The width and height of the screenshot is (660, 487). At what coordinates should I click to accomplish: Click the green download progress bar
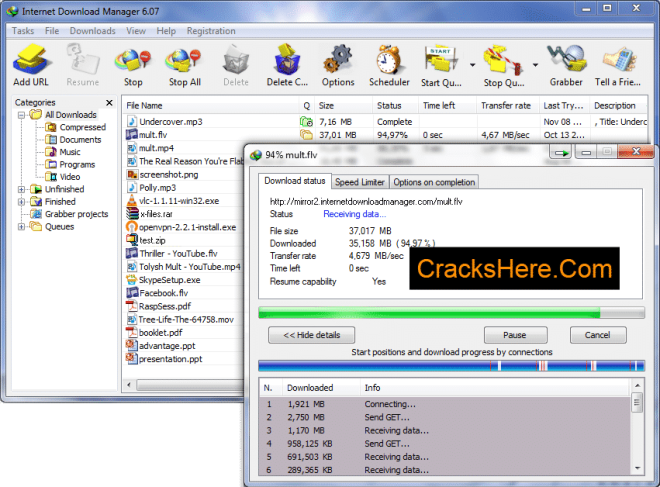451,312
